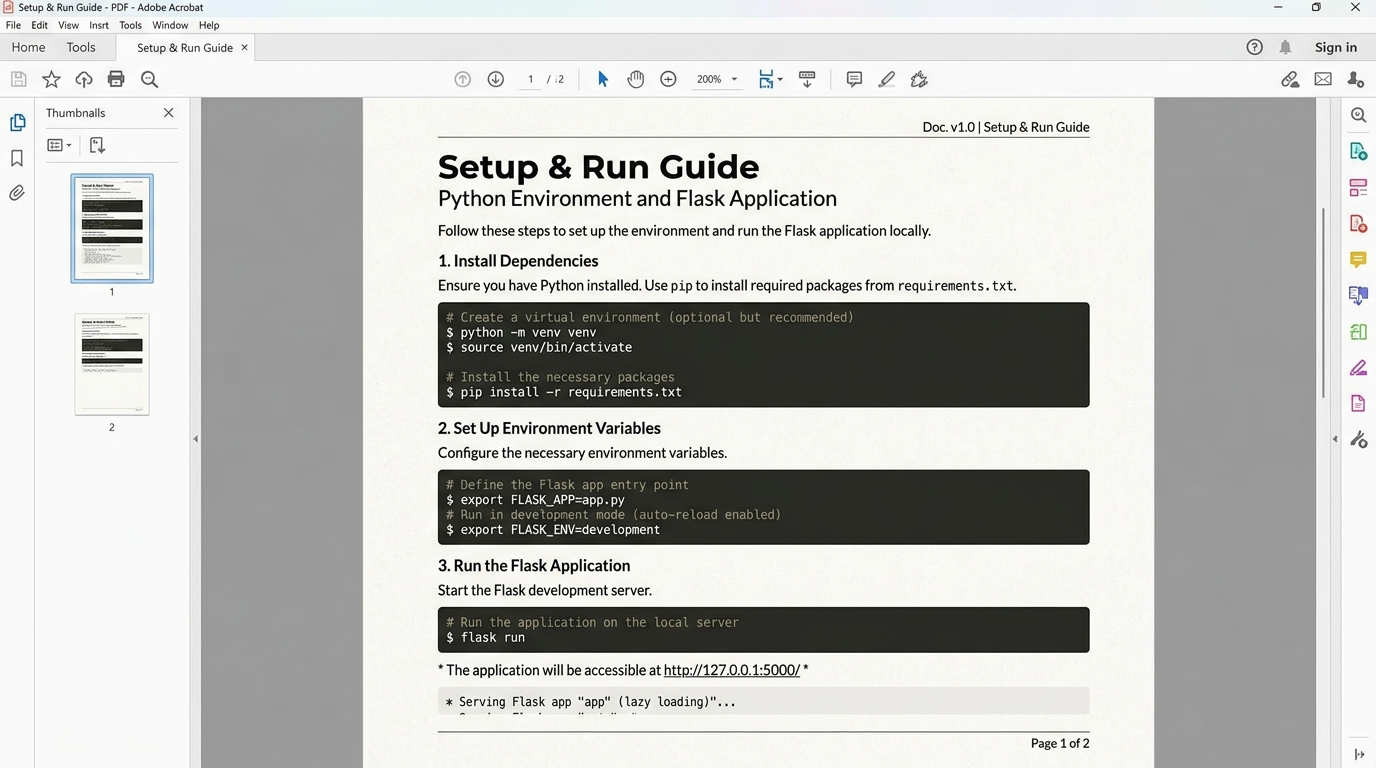Viewport: 1376px width, 768px height.
Task: Open the Attachments paperclip panel
Action: 17,193
